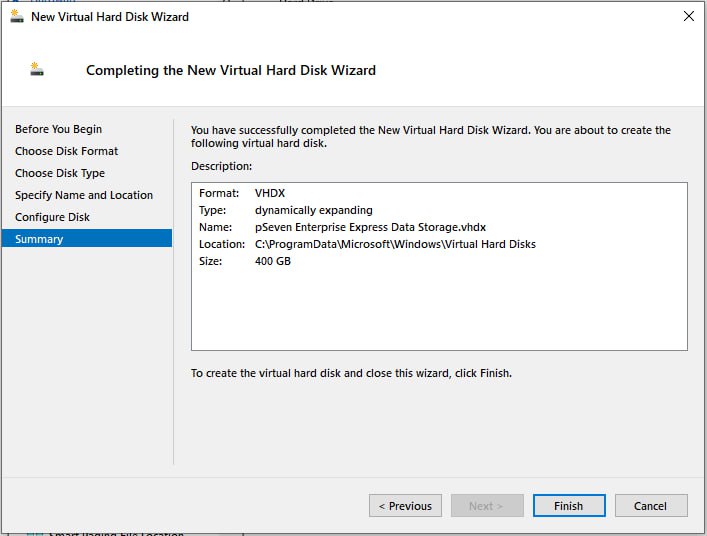Click the wizard icon in the title bar
Screen dimensions: 707x536
[x=16, y=16]
